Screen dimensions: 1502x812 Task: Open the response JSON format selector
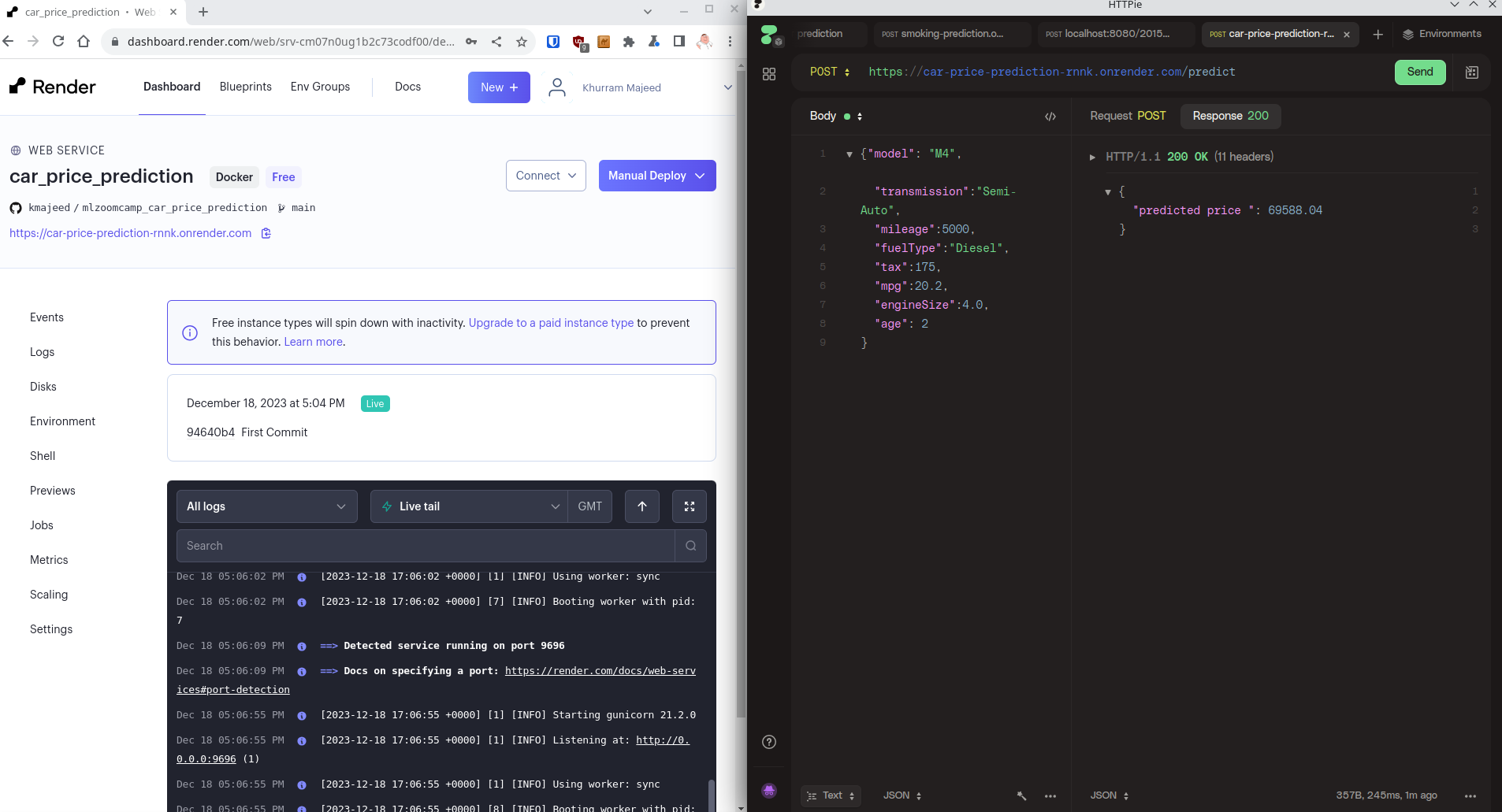pos(1110,795)
